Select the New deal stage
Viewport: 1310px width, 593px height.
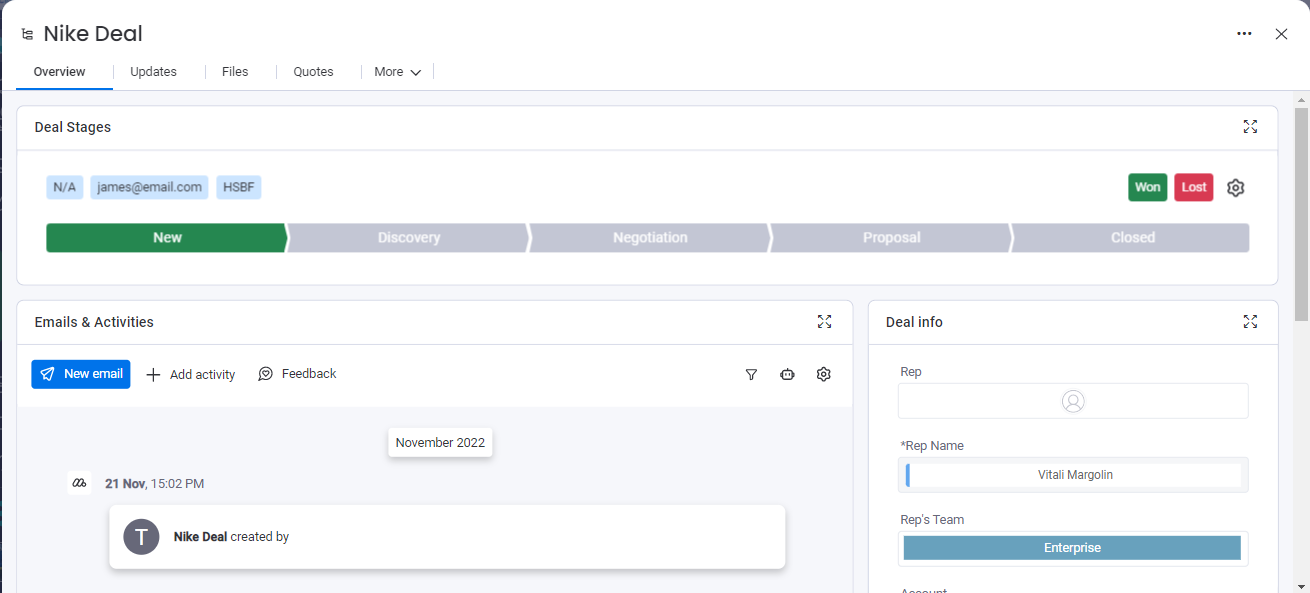tap(167, 238)
